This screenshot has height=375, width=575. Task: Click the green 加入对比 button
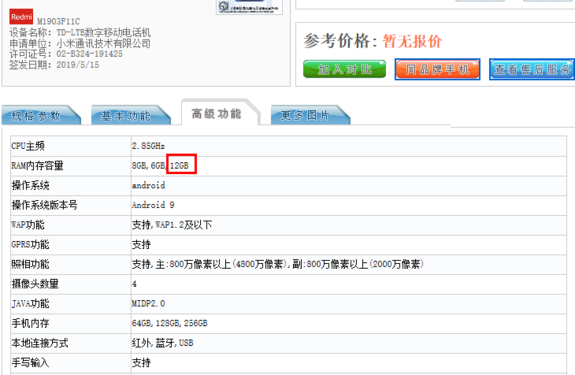pyautogui.click(x=344, y=69)
